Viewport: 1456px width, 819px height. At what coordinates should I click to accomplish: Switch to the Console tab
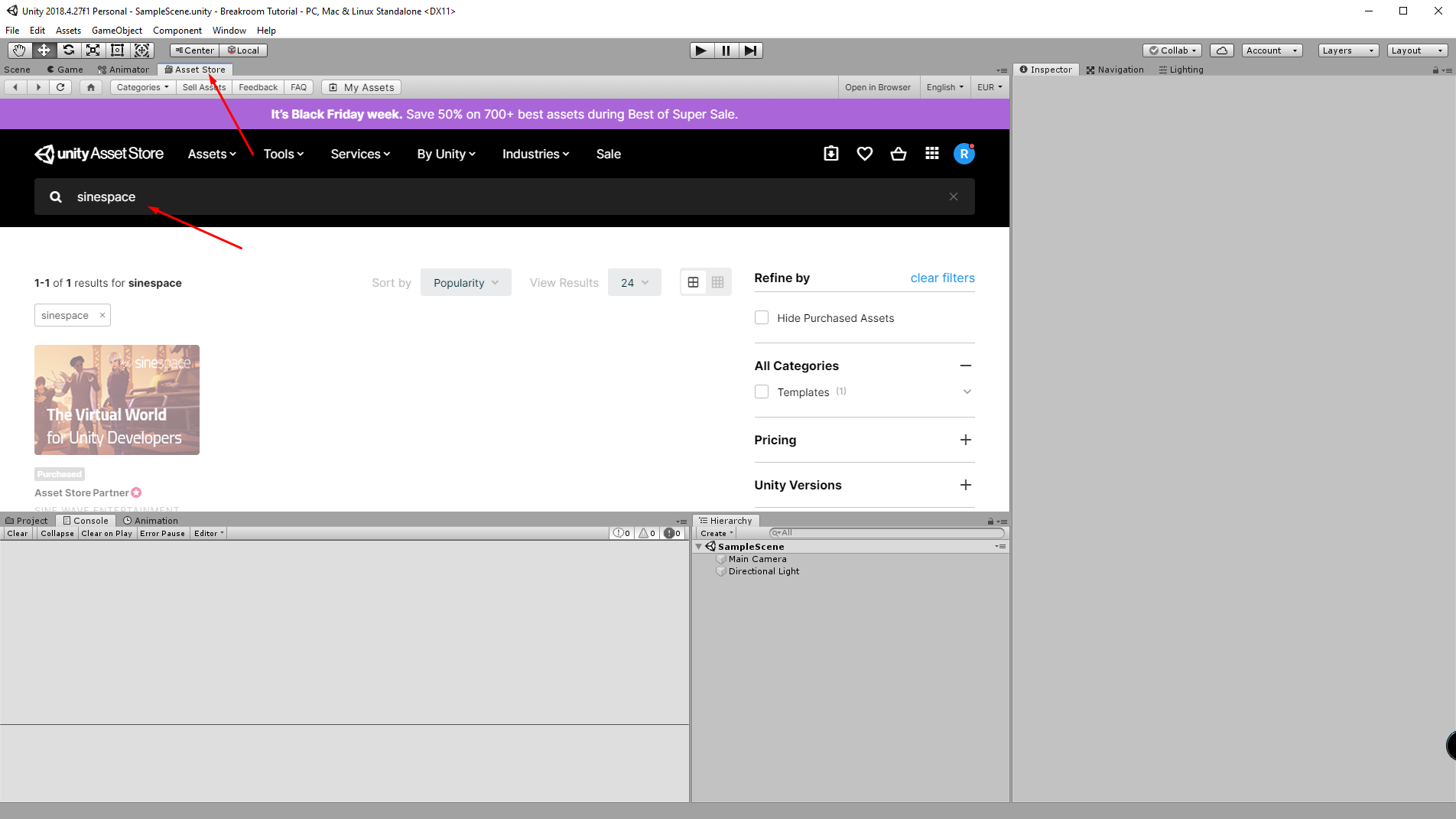[x=86, y=521]
